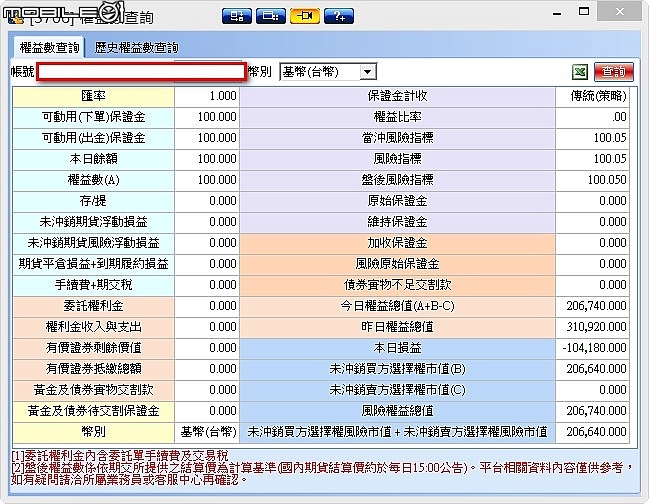Click the 310,920.000 value cell
The image size is (649, 504).
click(592, 327)
